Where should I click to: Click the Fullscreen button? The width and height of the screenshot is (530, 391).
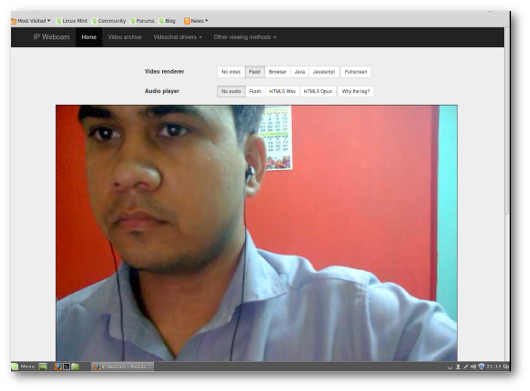356,72
